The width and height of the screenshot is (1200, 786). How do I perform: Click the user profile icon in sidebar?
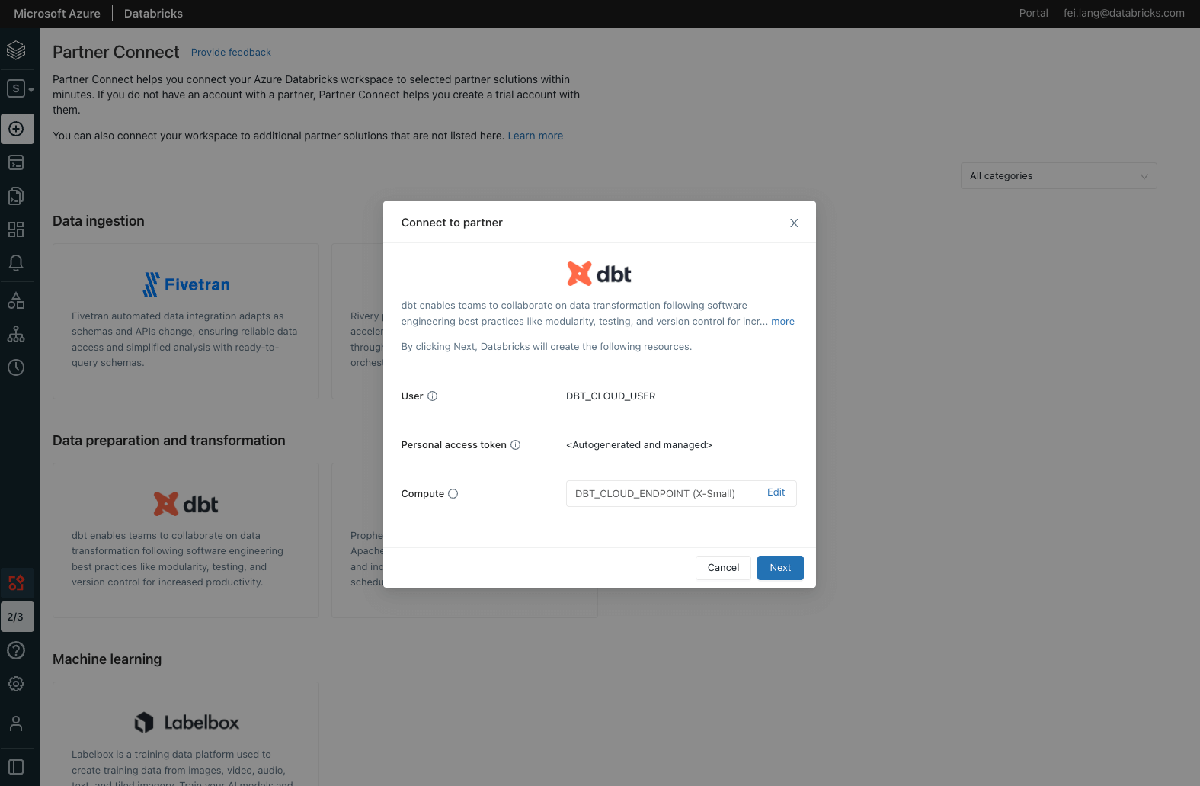click(16, 722)
